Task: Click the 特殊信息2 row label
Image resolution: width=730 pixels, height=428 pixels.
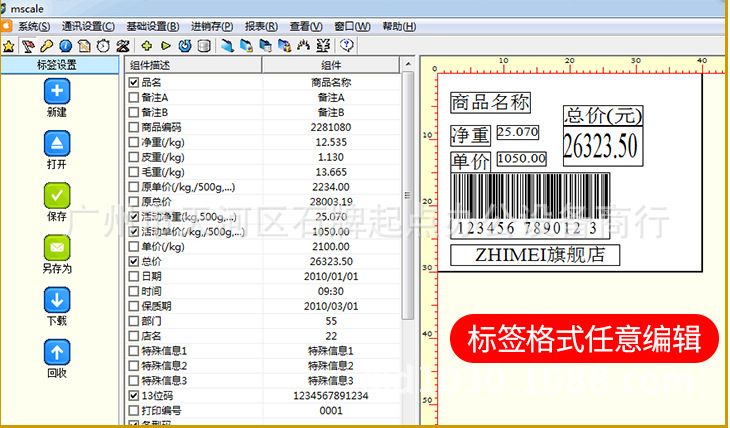Action: pos(164,366)
